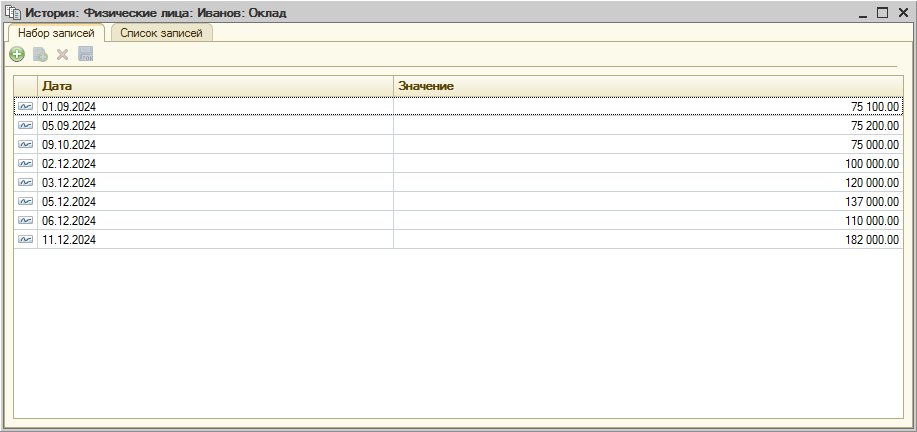Screen dimensions: 917x432
Task: Select date cell 06.12.2024
Action: (215, 220)
